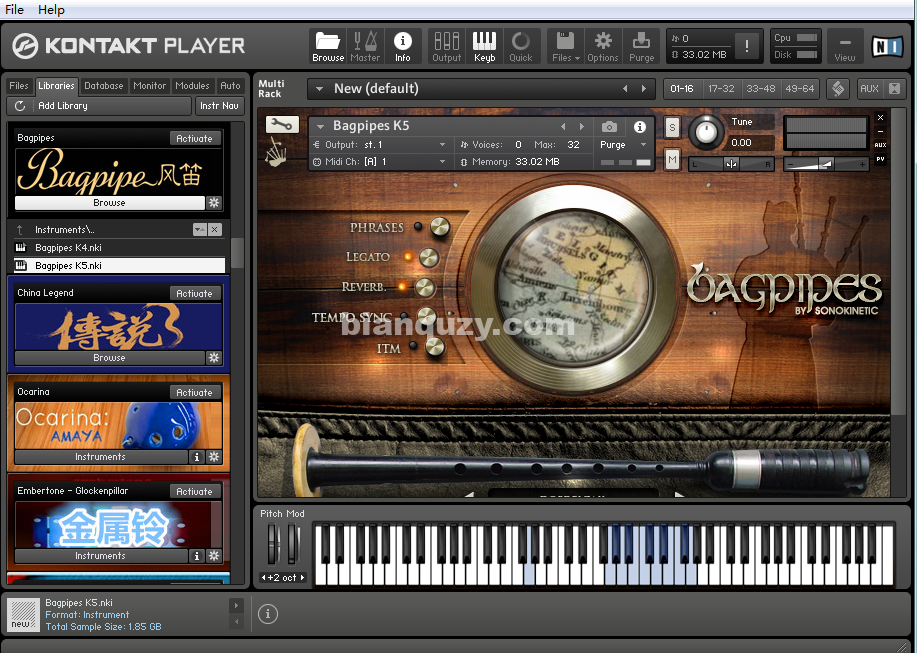Toggle the REVERB switch
This screenshot has height=653, width=917.
click(x=425, y=287)
